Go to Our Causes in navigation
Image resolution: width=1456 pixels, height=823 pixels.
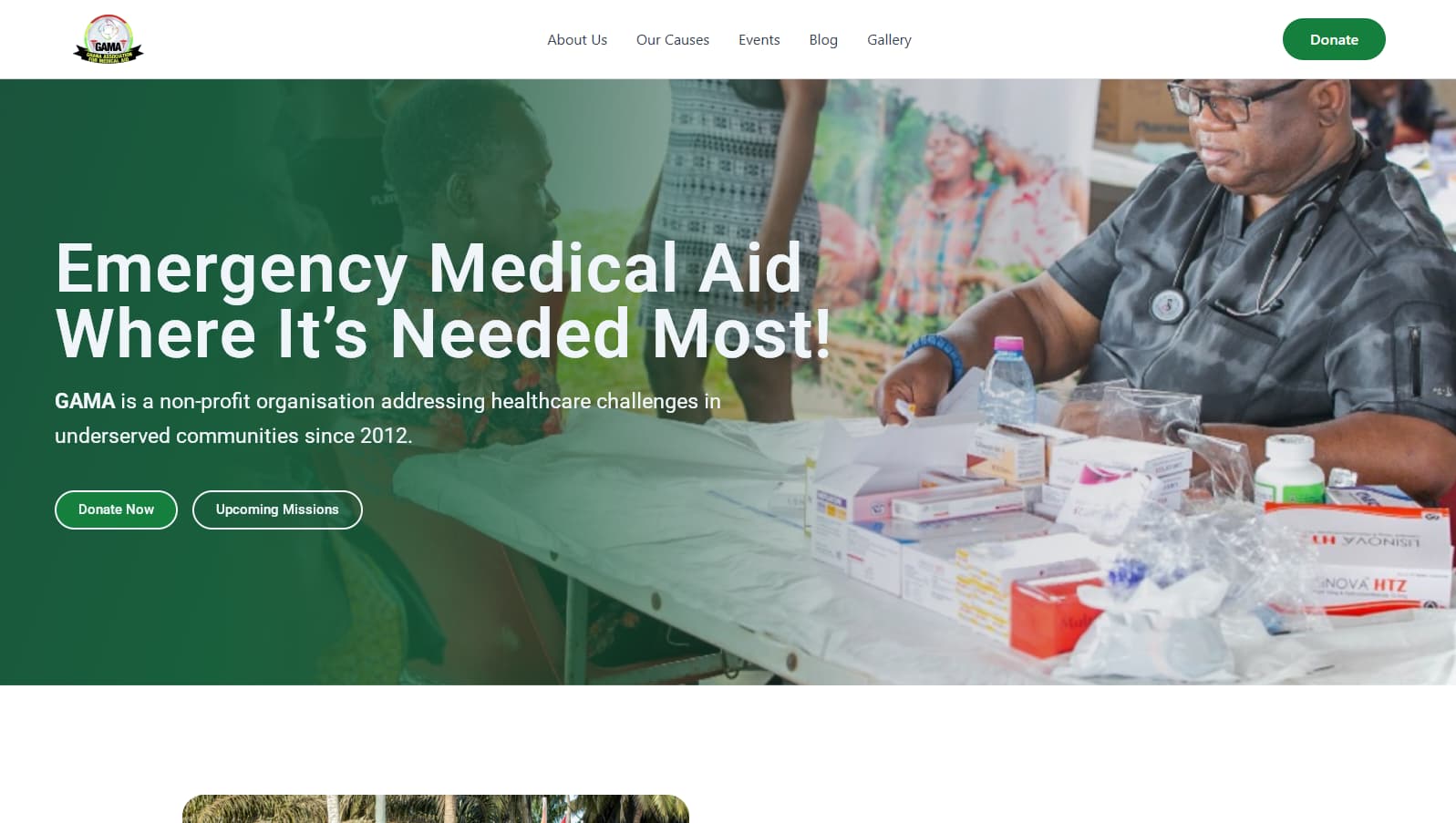coord(673,40)
